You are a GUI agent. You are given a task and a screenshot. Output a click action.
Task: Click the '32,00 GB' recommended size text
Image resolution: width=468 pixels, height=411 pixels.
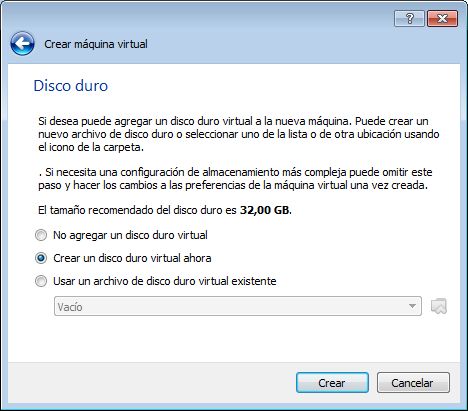[x=266, y=210]
